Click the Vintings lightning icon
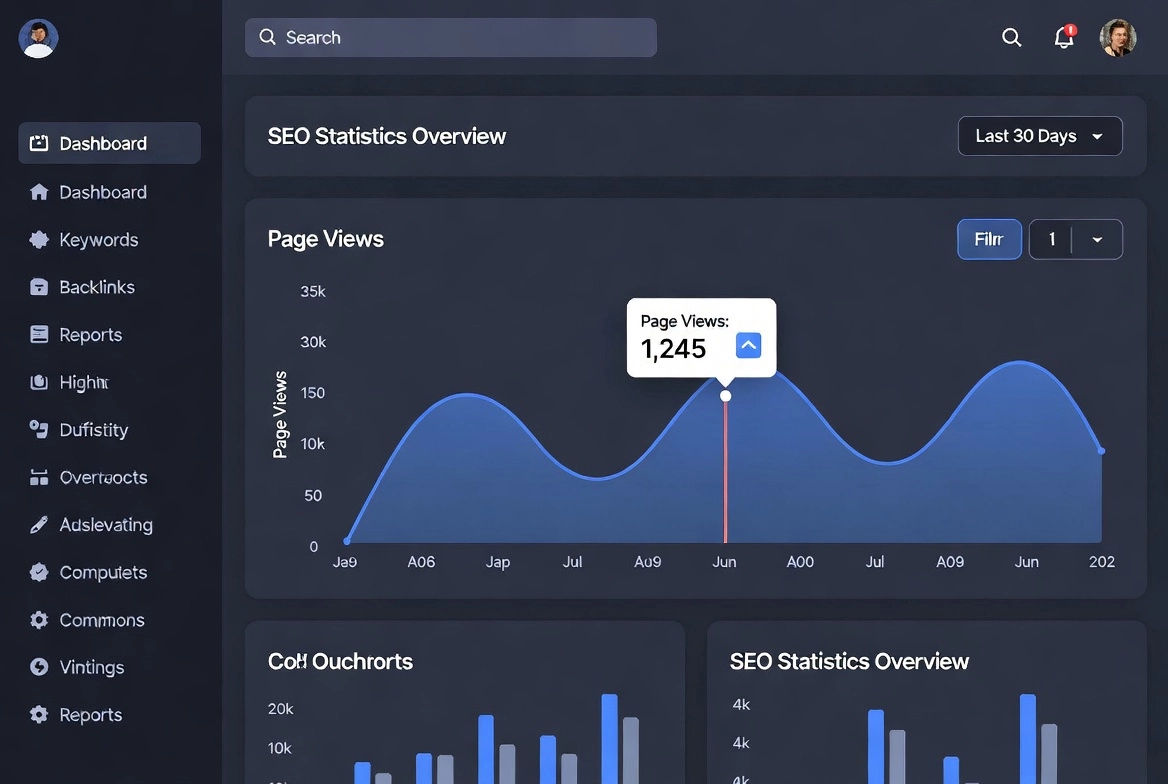Screen dimensions: 1168x784 point(39,667)
